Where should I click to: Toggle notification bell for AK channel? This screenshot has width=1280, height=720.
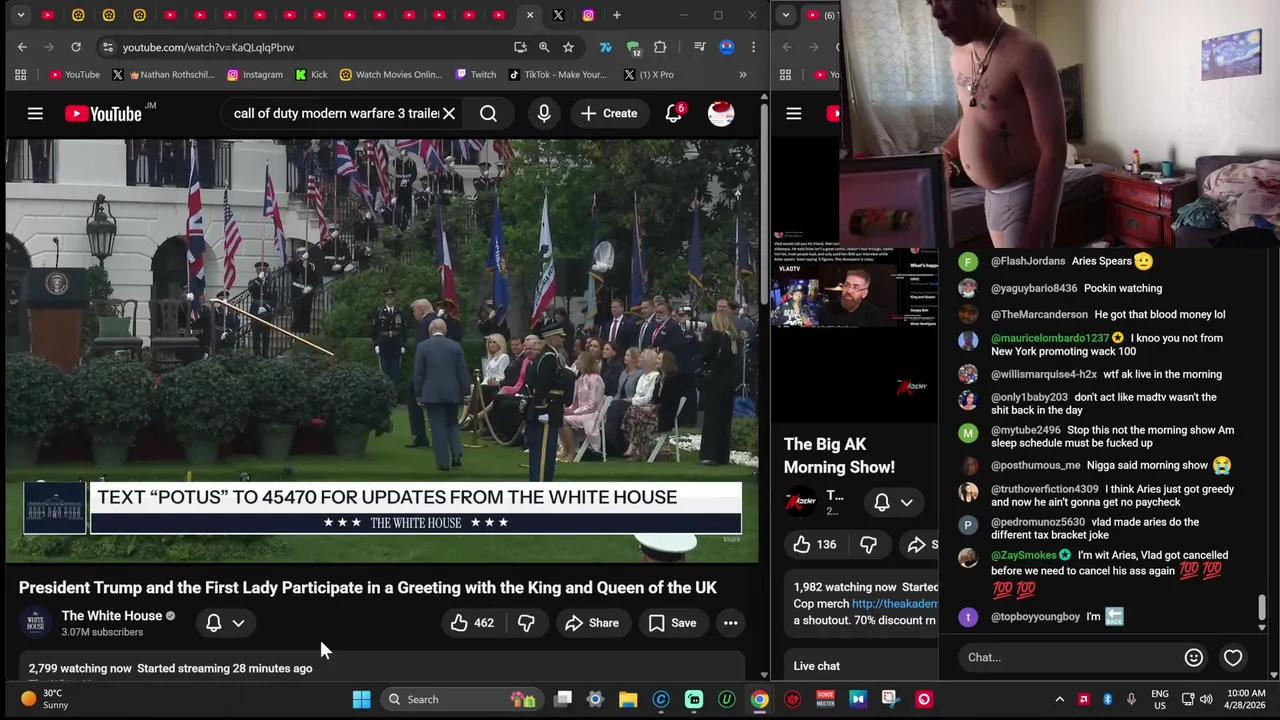882,502
